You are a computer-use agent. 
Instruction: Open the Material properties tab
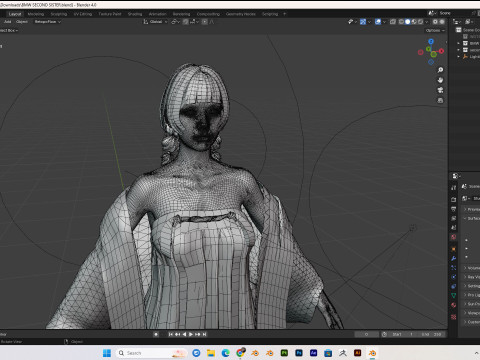pyautogui.click(x=454, y=305)
